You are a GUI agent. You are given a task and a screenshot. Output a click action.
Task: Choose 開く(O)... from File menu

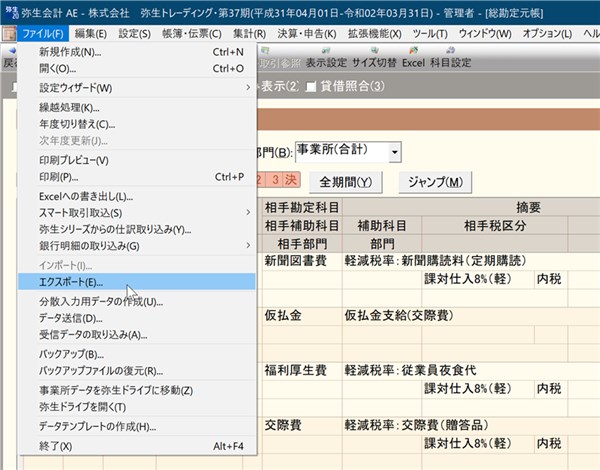click(x=137, y=69)
